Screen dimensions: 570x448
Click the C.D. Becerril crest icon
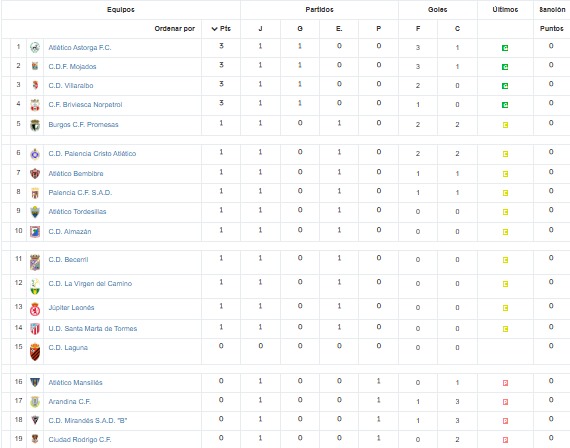click(35, 263)
